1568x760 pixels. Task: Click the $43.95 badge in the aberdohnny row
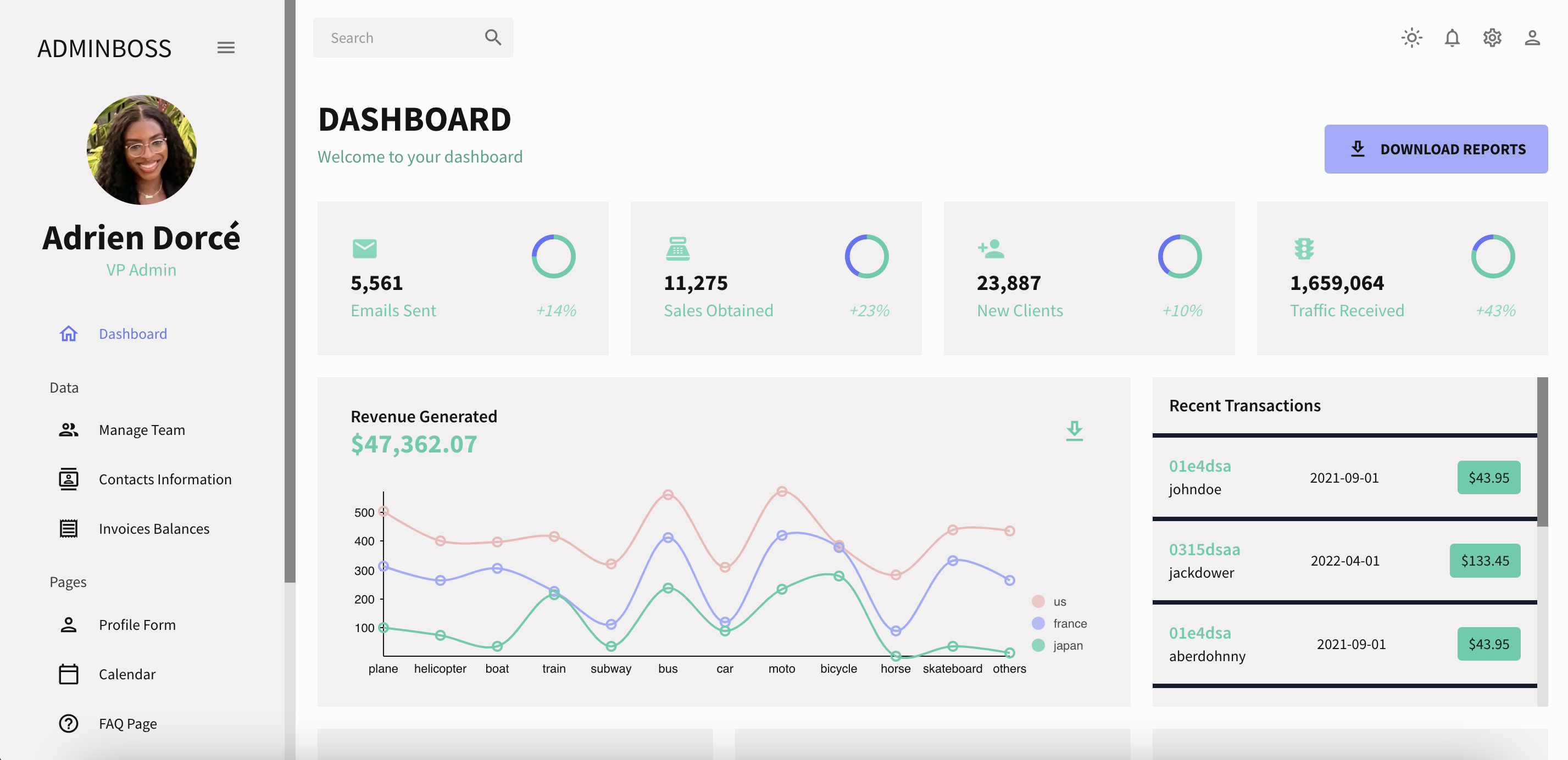point(1488,644)
